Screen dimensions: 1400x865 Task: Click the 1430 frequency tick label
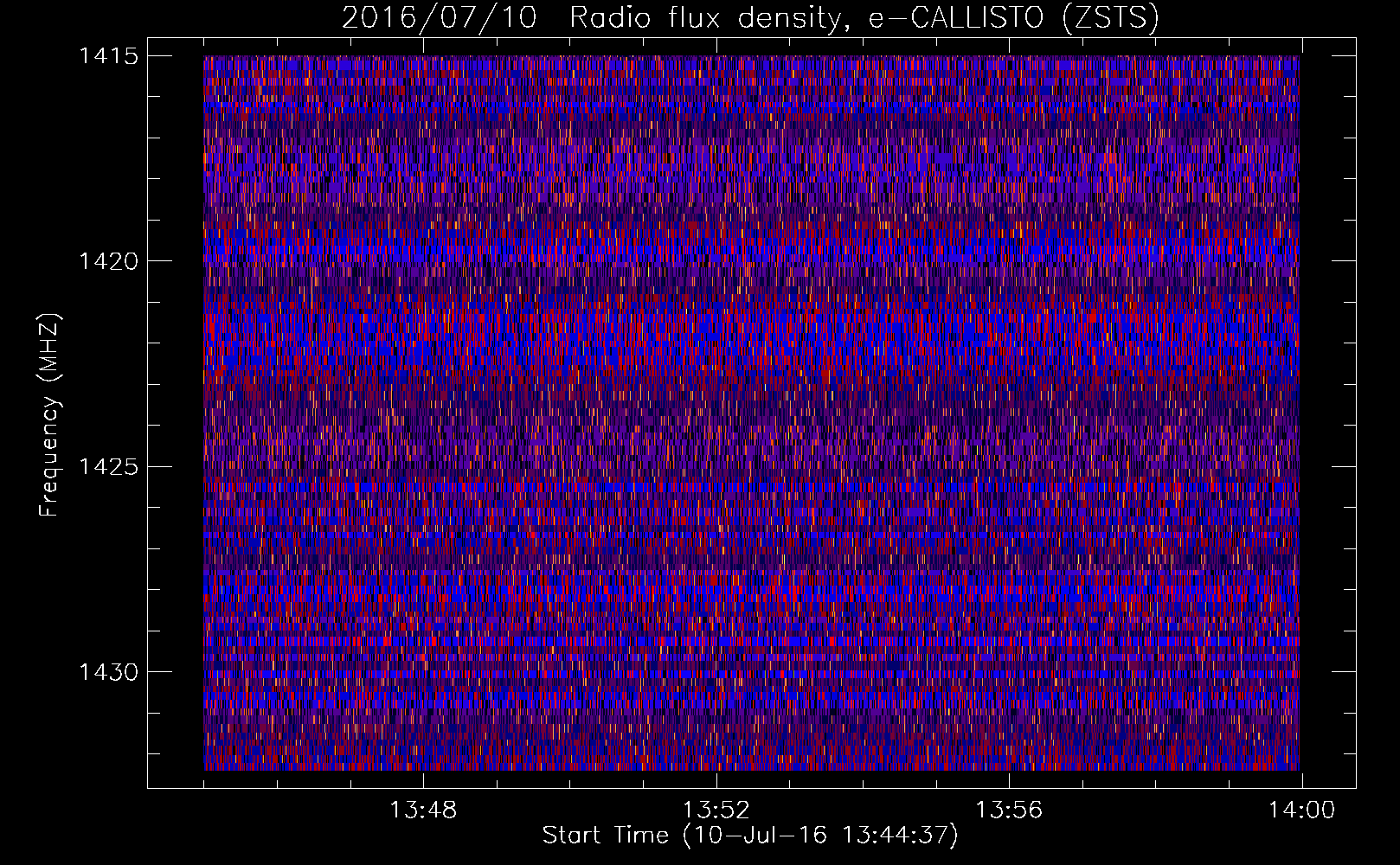click(x=108, y=672)
